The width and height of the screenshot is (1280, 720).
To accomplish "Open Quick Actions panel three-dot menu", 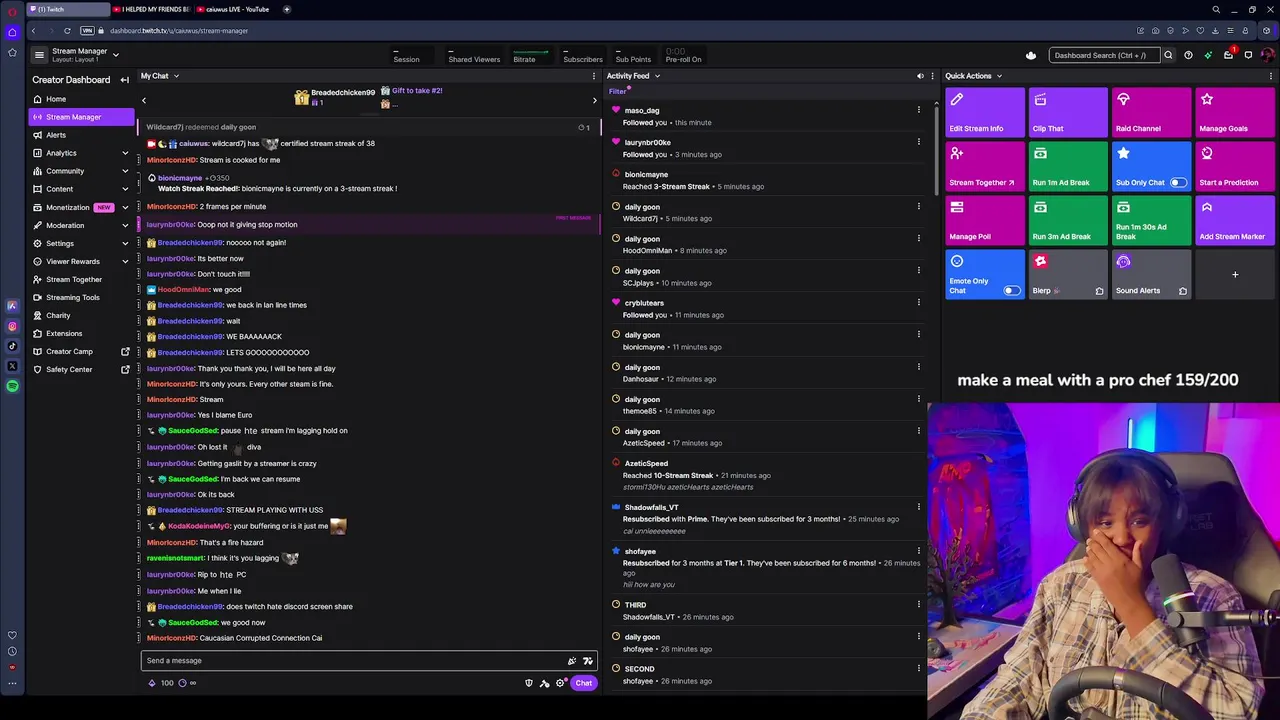I will click(x=1271, y=76).
